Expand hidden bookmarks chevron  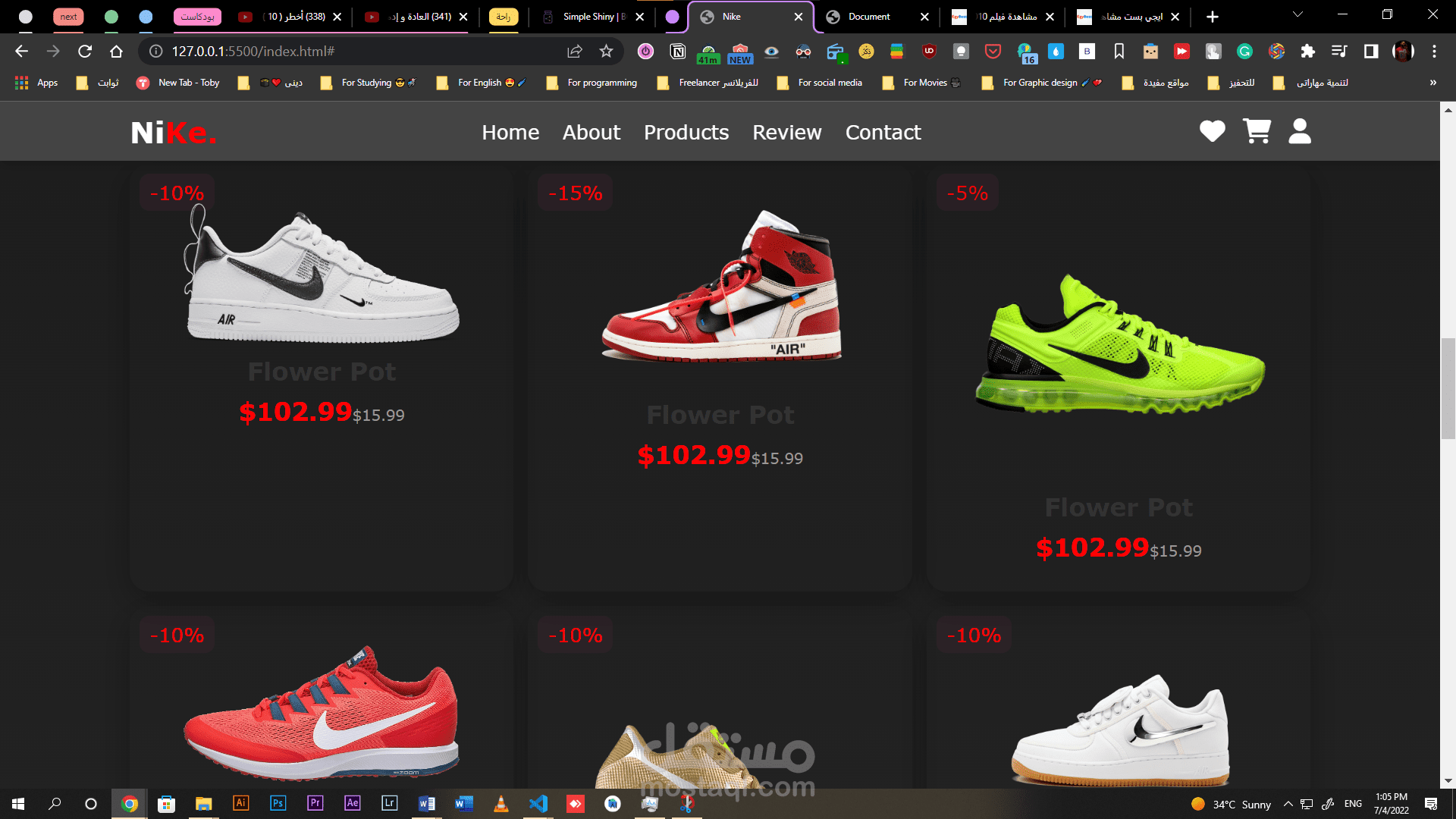pos(1432,82)
